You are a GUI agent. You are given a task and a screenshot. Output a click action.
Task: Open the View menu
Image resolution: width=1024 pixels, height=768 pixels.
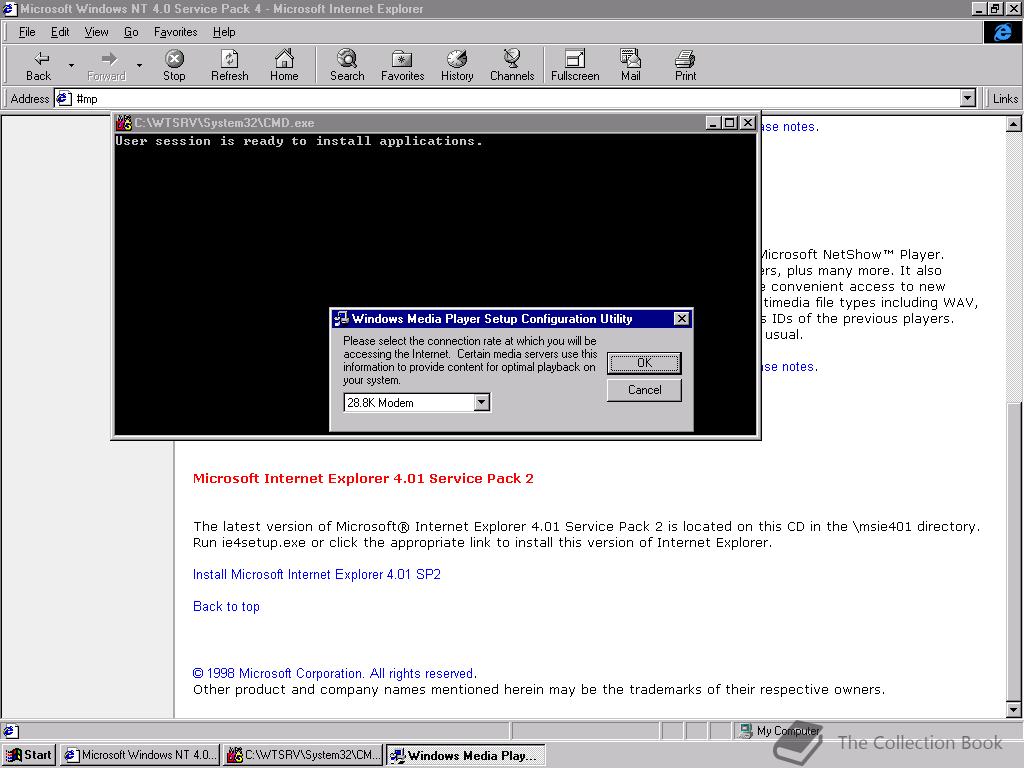pyautogui.click(x=97, y=32)
